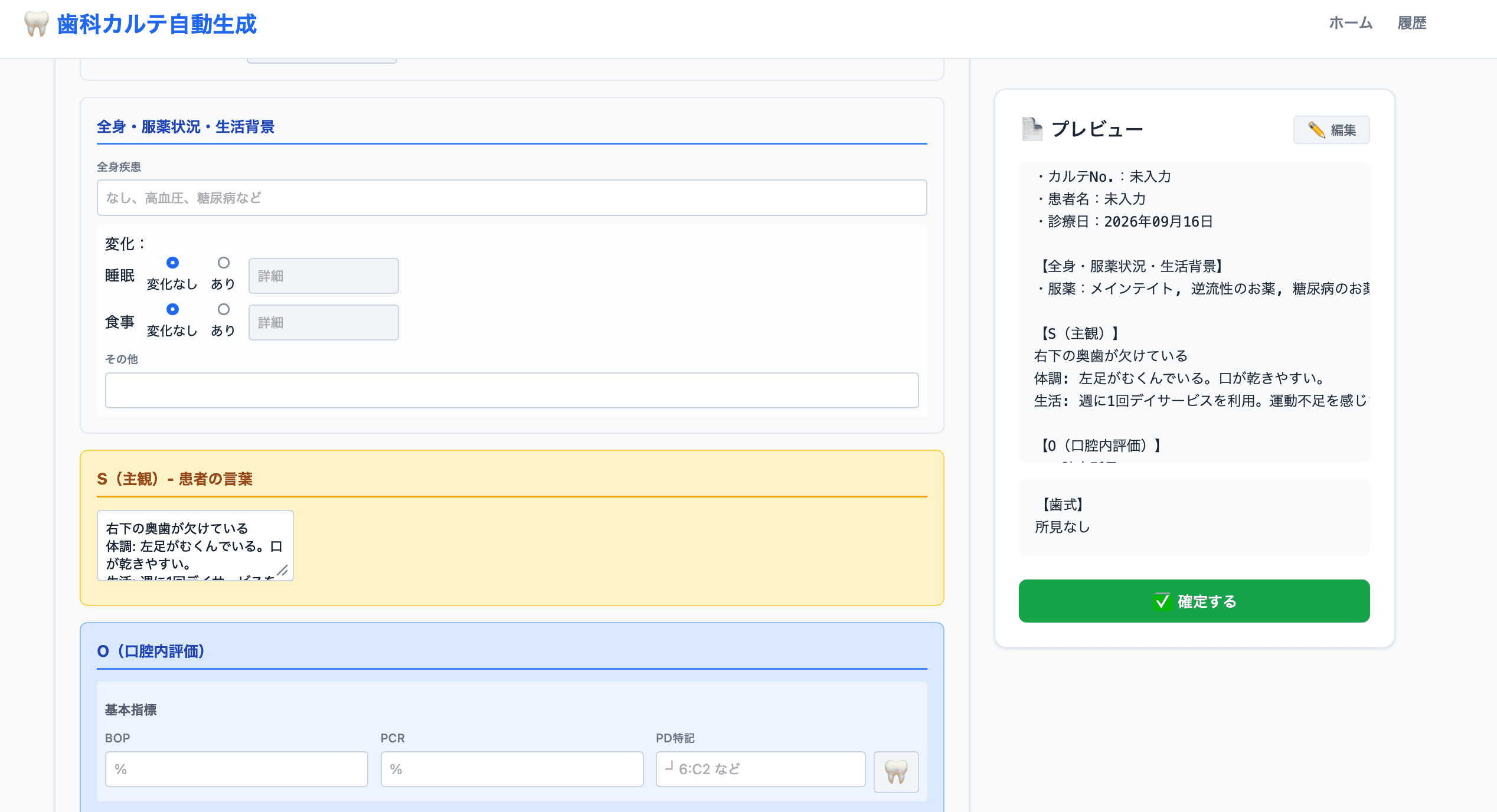1497x812 pixels.
Task: Click 所見なし text in preview
Action: [1063, 527]
